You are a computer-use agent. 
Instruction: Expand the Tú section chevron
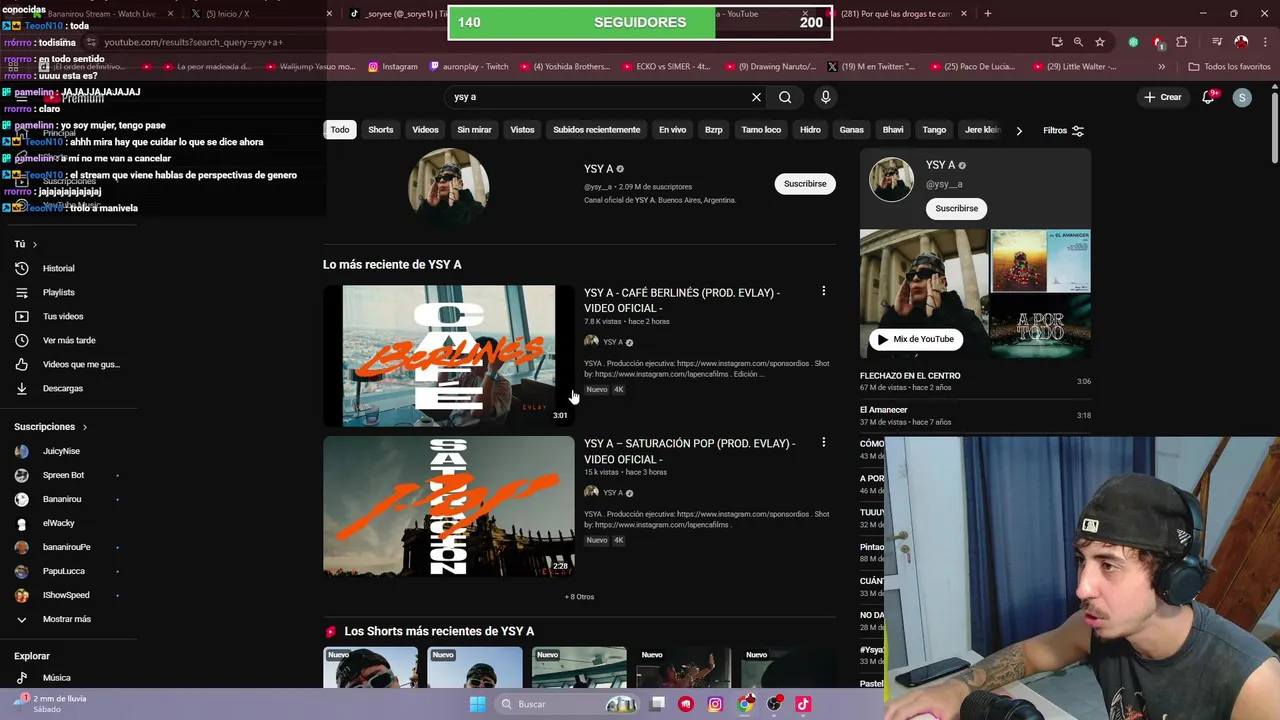34,244
